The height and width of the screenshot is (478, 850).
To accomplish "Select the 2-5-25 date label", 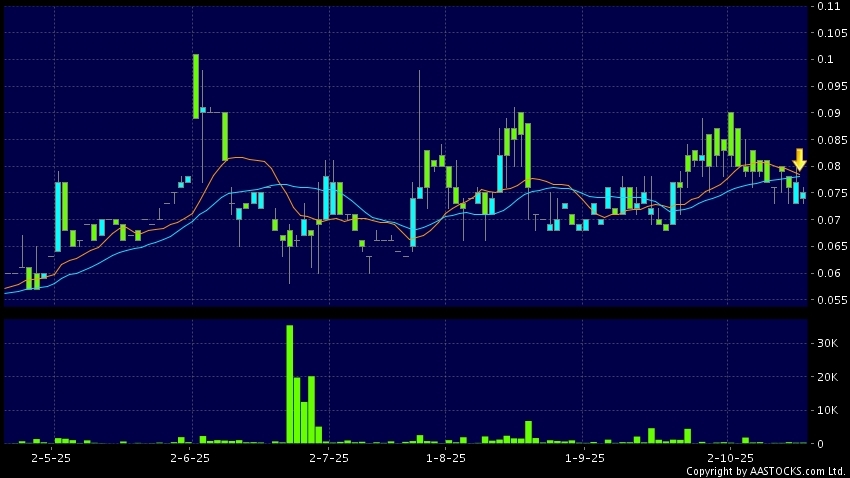I will [x=51, y=458].
